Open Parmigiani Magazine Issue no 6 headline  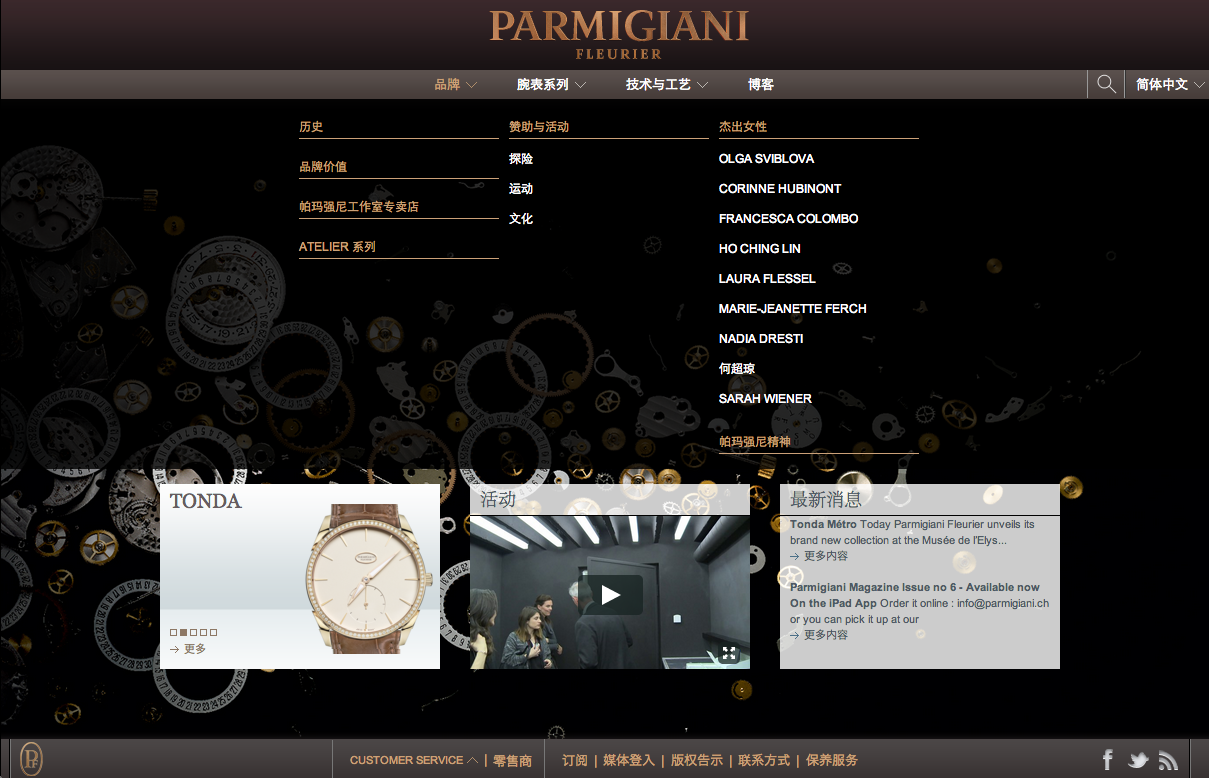(x=915, y=595)
